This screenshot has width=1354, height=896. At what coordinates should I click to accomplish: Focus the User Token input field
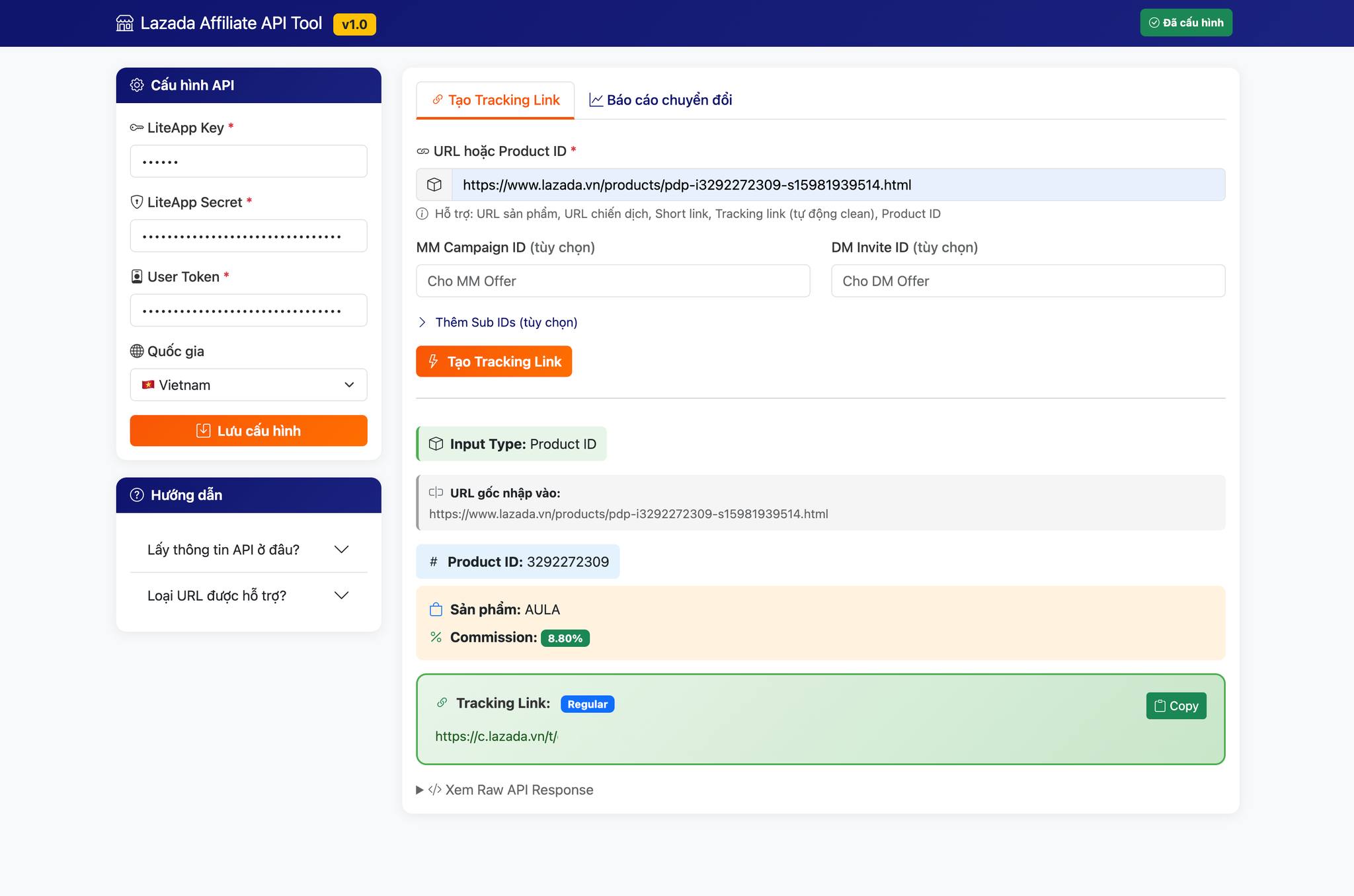point(249,311)
